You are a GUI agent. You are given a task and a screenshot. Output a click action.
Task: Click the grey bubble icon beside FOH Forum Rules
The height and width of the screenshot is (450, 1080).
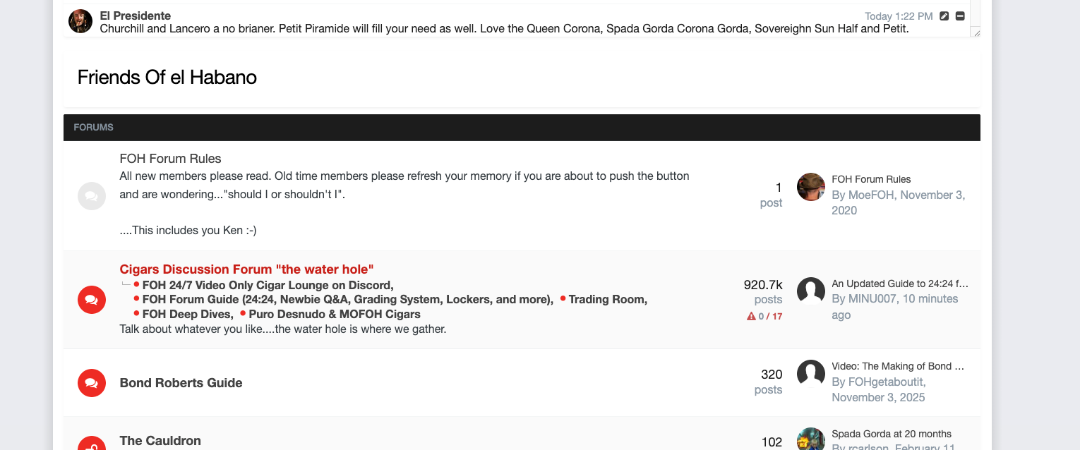[x=91, y=196]
